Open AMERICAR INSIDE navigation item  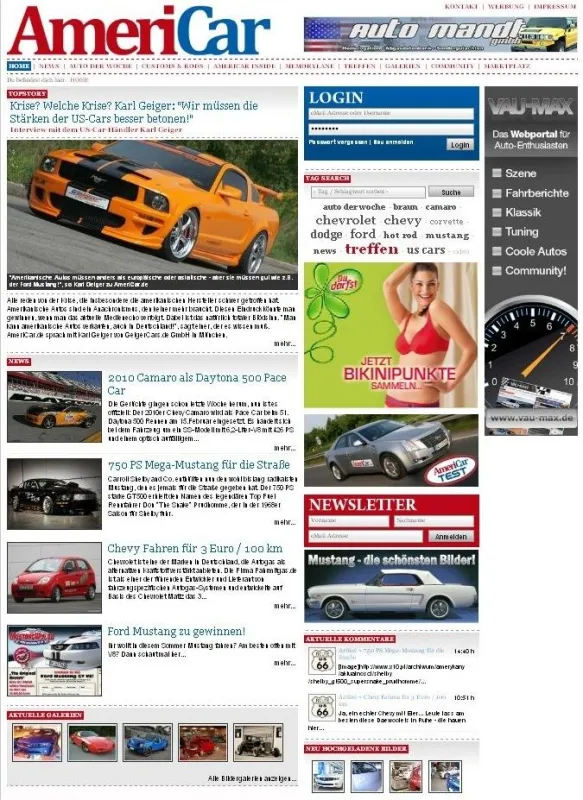[x=244, y=66]
